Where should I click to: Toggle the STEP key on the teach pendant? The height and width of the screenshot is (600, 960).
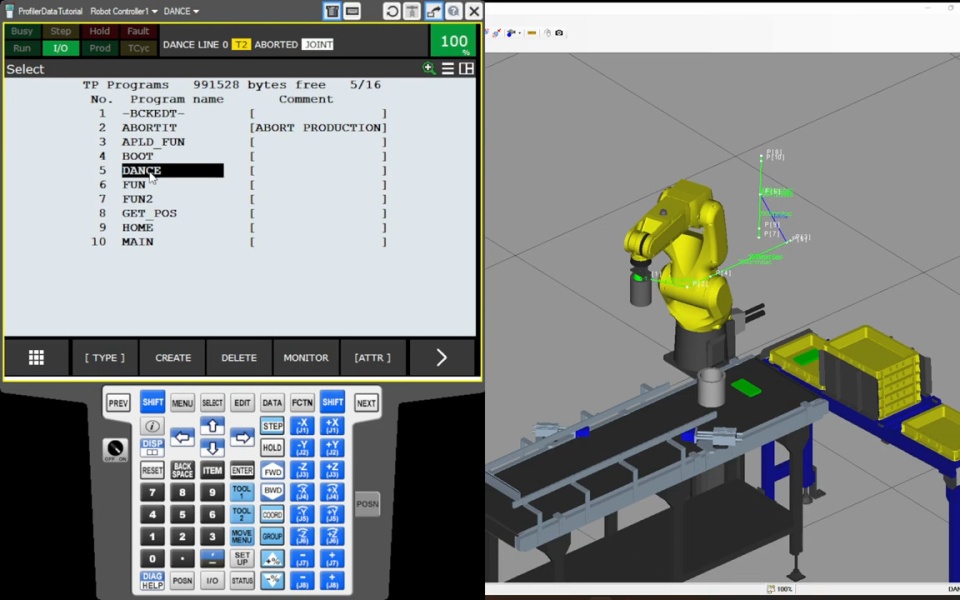(x=272, y=425)
